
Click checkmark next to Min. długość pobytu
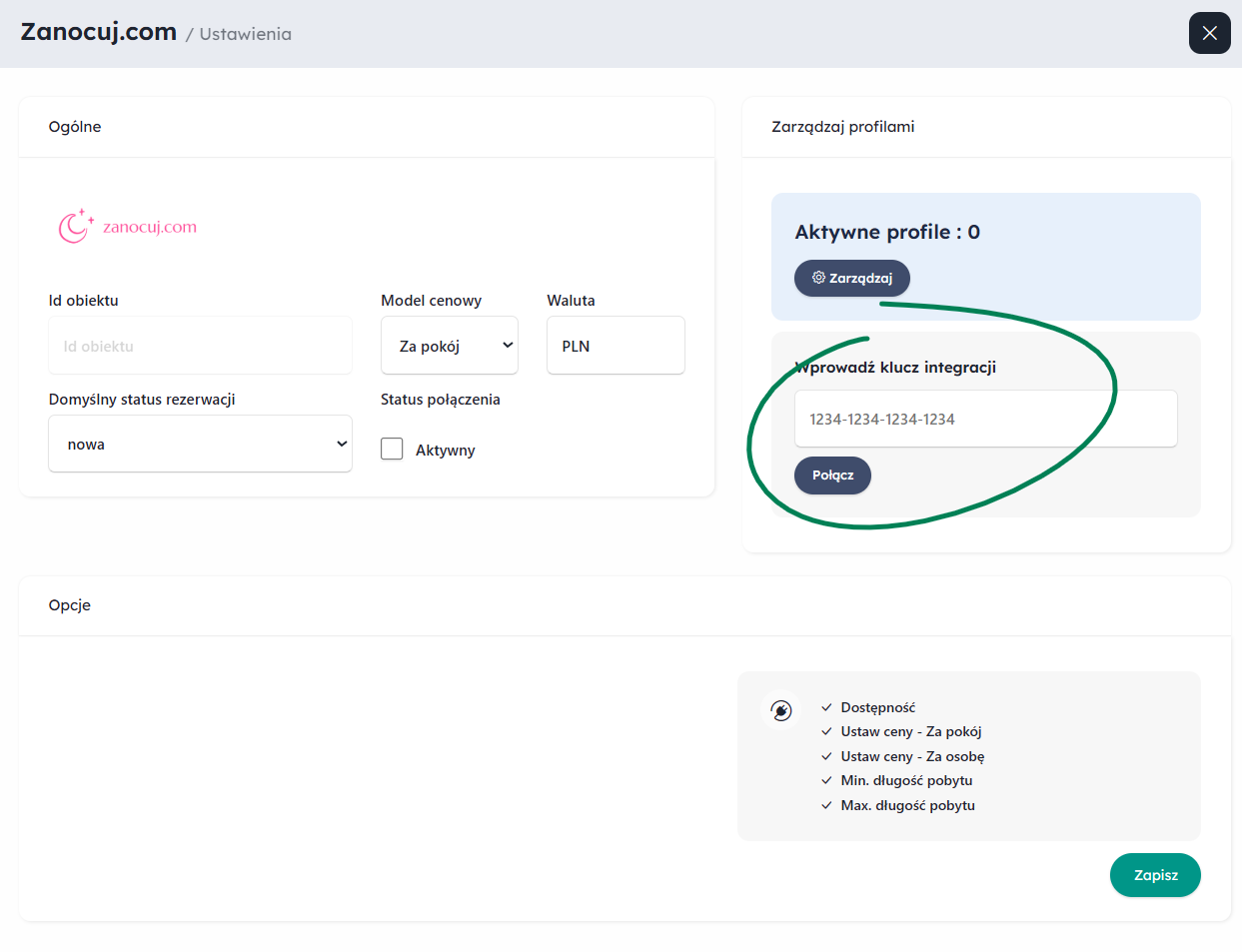826,780
